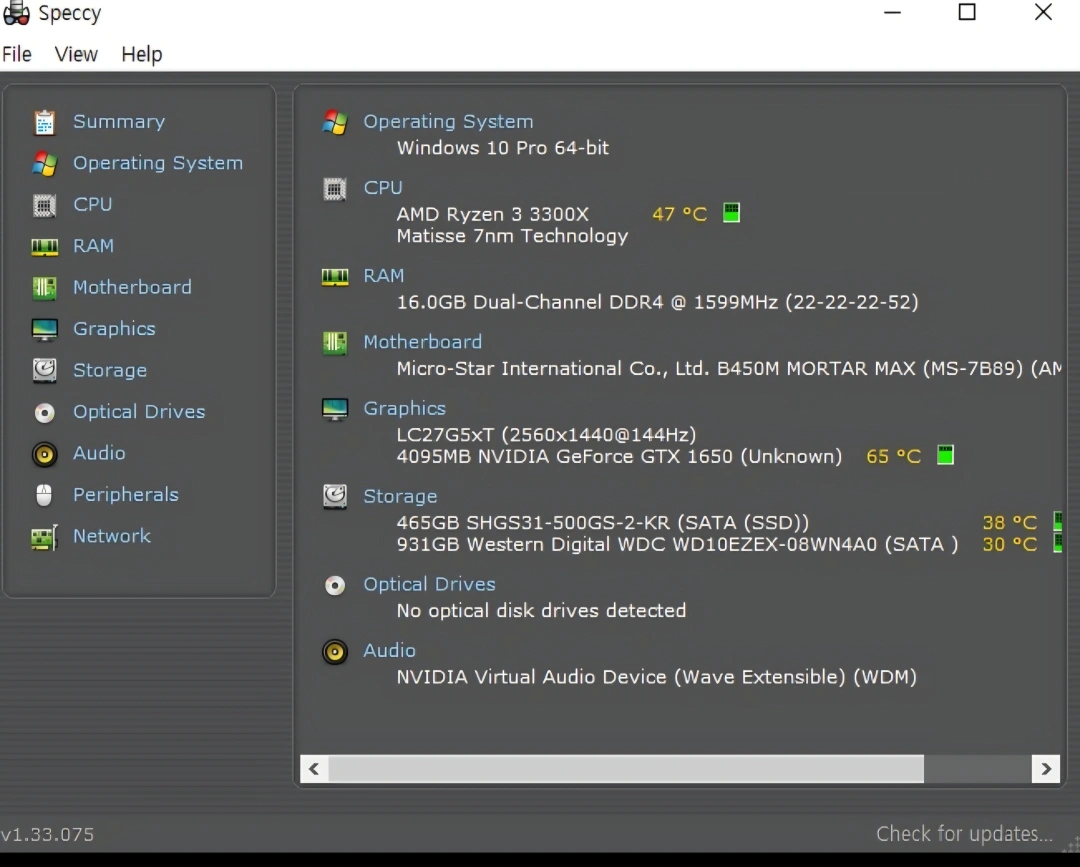Click Optical Drives heading link in summary
1080x867 pixels.
coord(430,585)
